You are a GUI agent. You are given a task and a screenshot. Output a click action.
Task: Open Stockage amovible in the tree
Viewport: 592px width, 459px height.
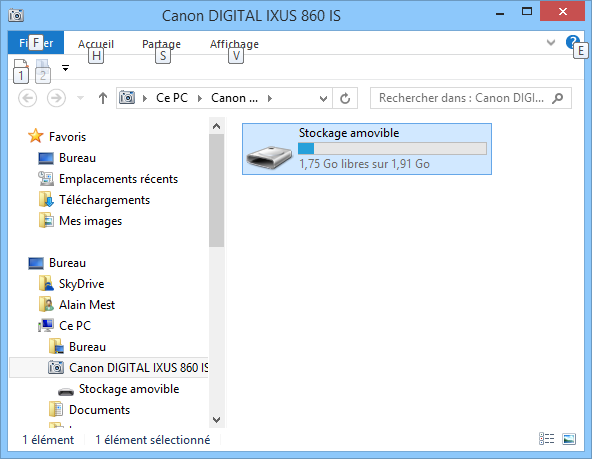click(x=129, y=389)
